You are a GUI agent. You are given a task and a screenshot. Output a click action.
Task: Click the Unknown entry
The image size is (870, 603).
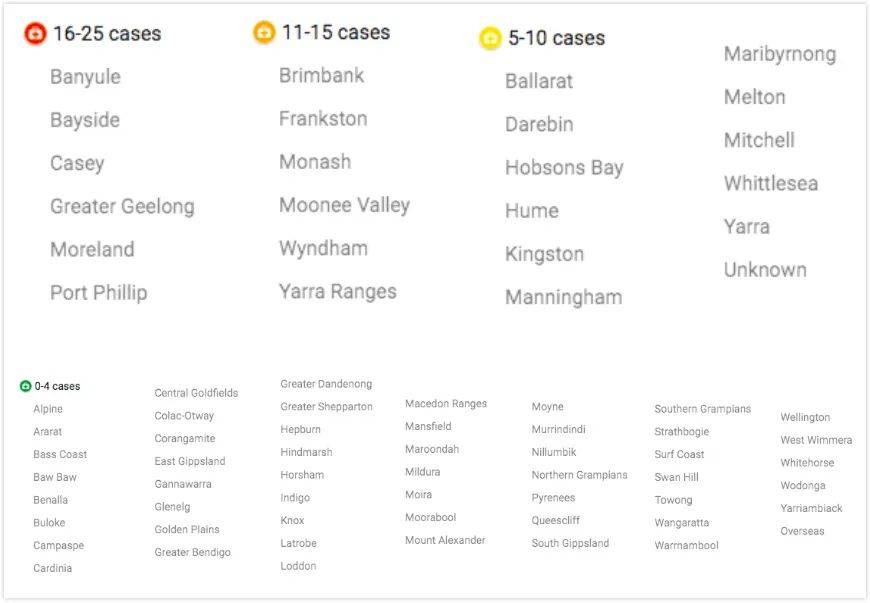click(x=765, y=270)
